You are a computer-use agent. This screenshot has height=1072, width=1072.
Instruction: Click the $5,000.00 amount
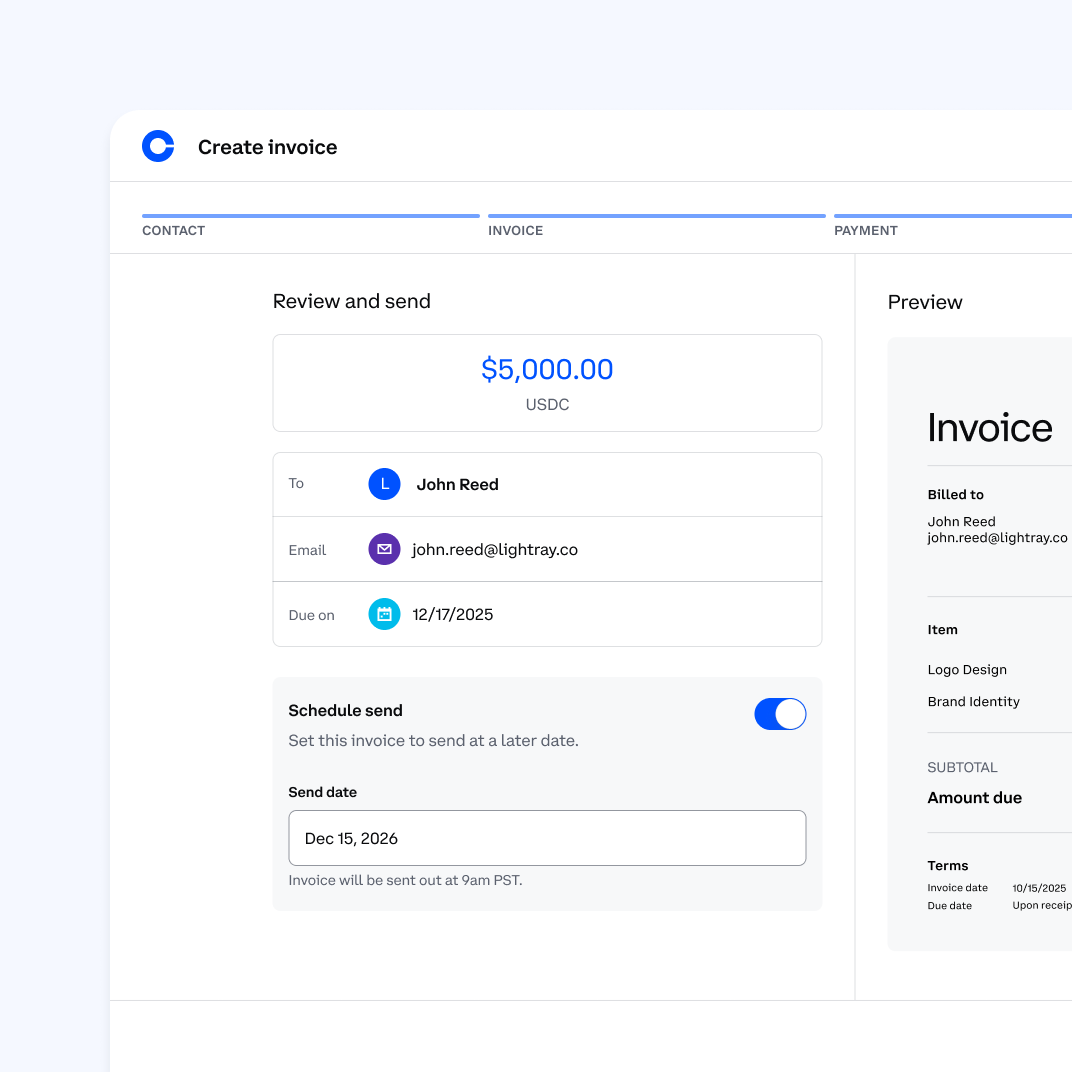[547, 369]
